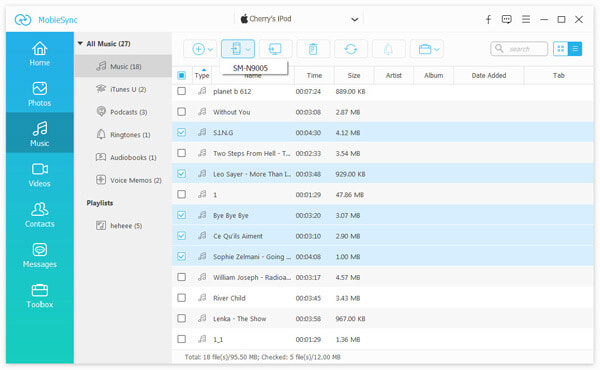Viewport: 600px width, 370px height.
Task: Toggle the select-all checkbox in header
Action: pyautogui.click(x=182, y=75)
